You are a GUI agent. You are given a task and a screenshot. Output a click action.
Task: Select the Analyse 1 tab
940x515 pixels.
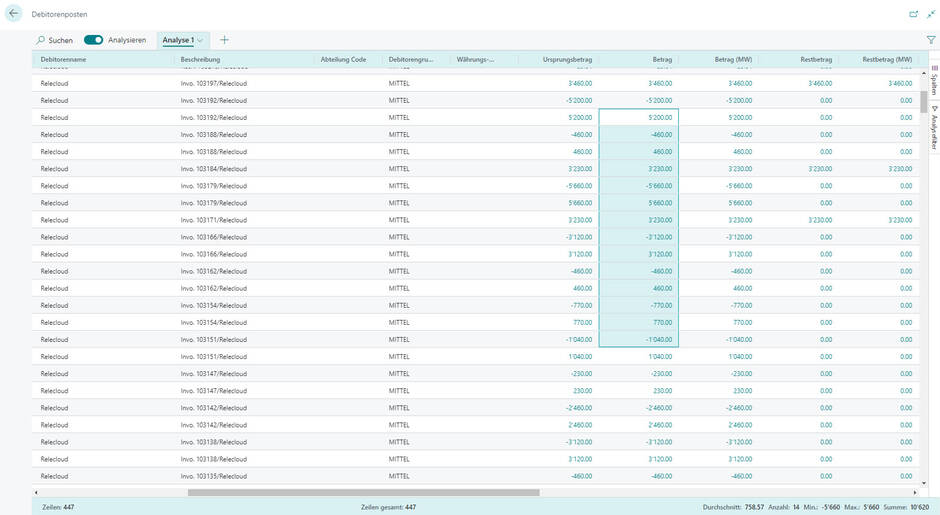coord(178,40)
